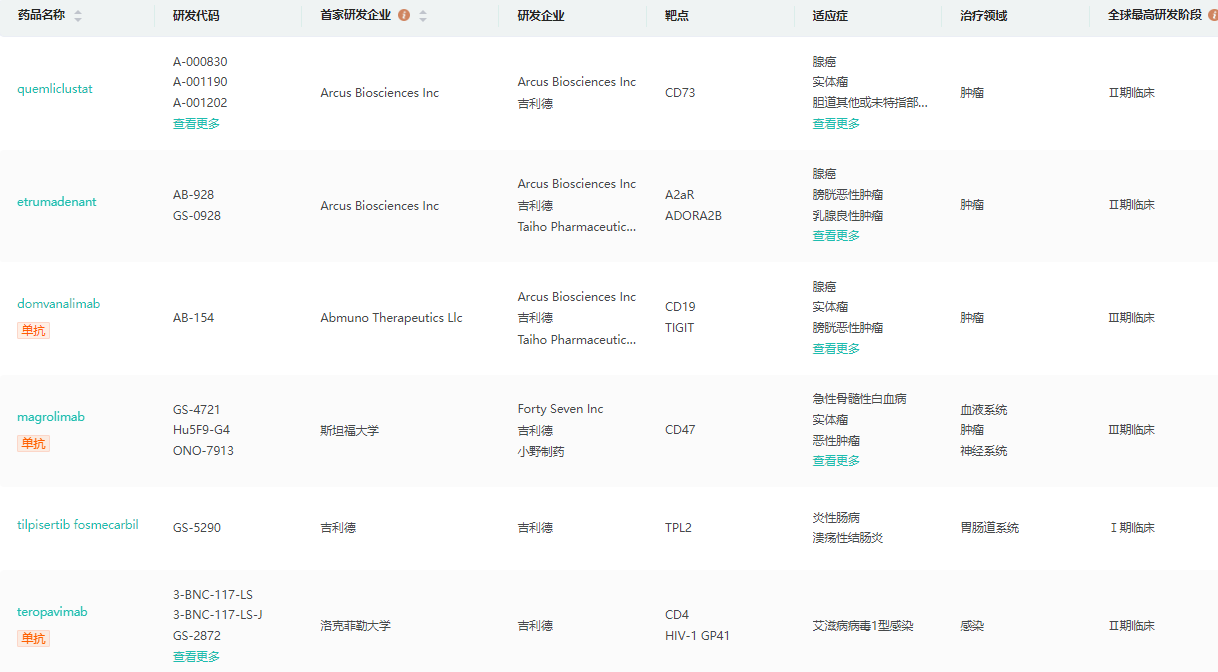Click the 靶点 column header
The width and height of the screenshot is (1218, 672).
point(677,16)
